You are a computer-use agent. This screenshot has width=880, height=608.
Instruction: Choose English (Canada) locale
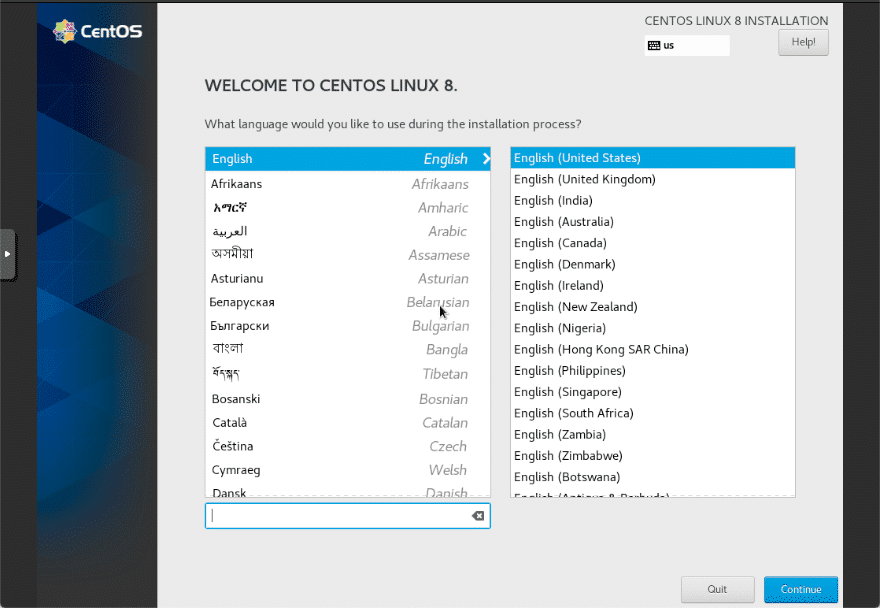click(x=652, y=243)
